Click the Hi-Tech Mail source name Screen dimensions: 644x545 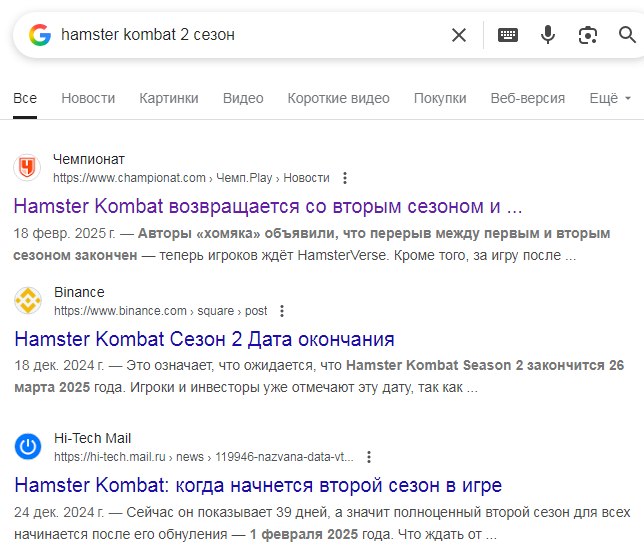tap(92, 439)
